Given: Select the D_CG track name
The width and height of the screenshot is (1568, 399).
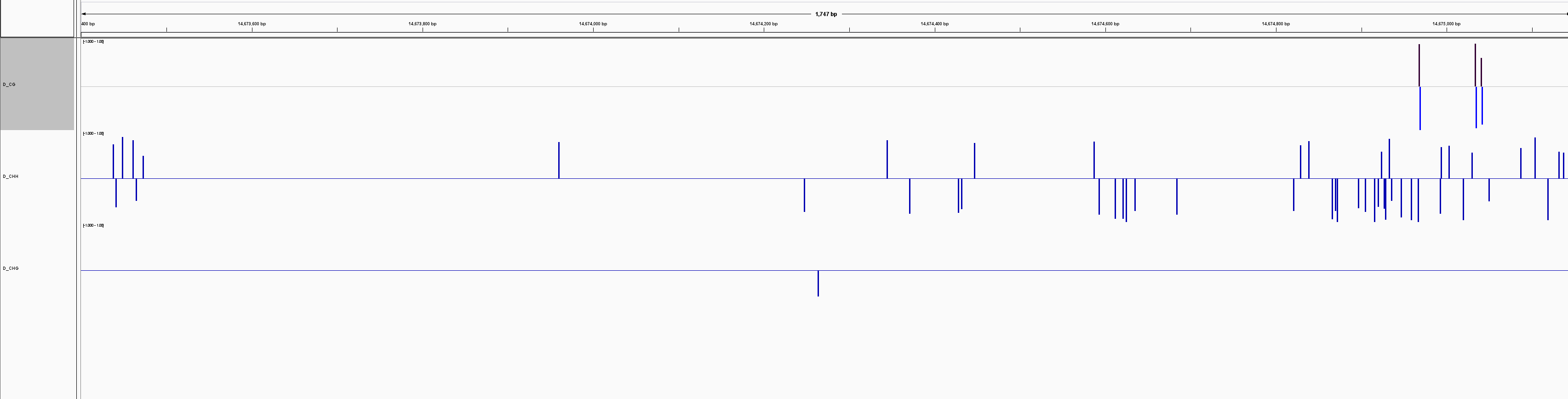Looking at the screenshot, I should click(x=9, y=85).
